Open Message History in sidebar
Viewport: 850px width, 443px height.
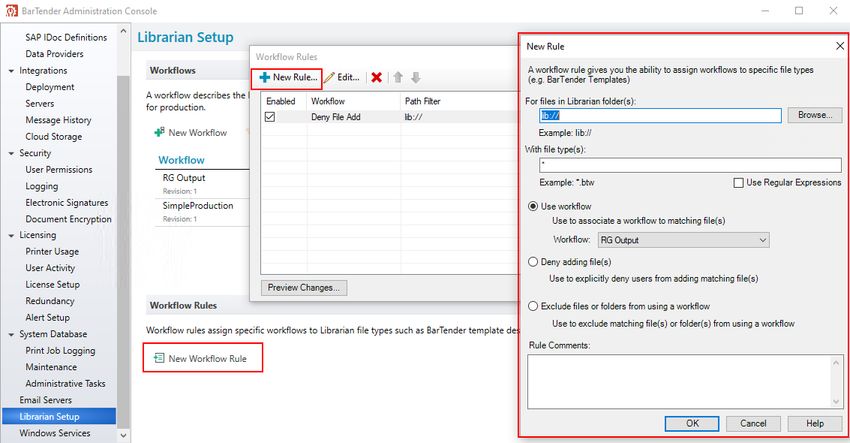[x=58, y=120]
